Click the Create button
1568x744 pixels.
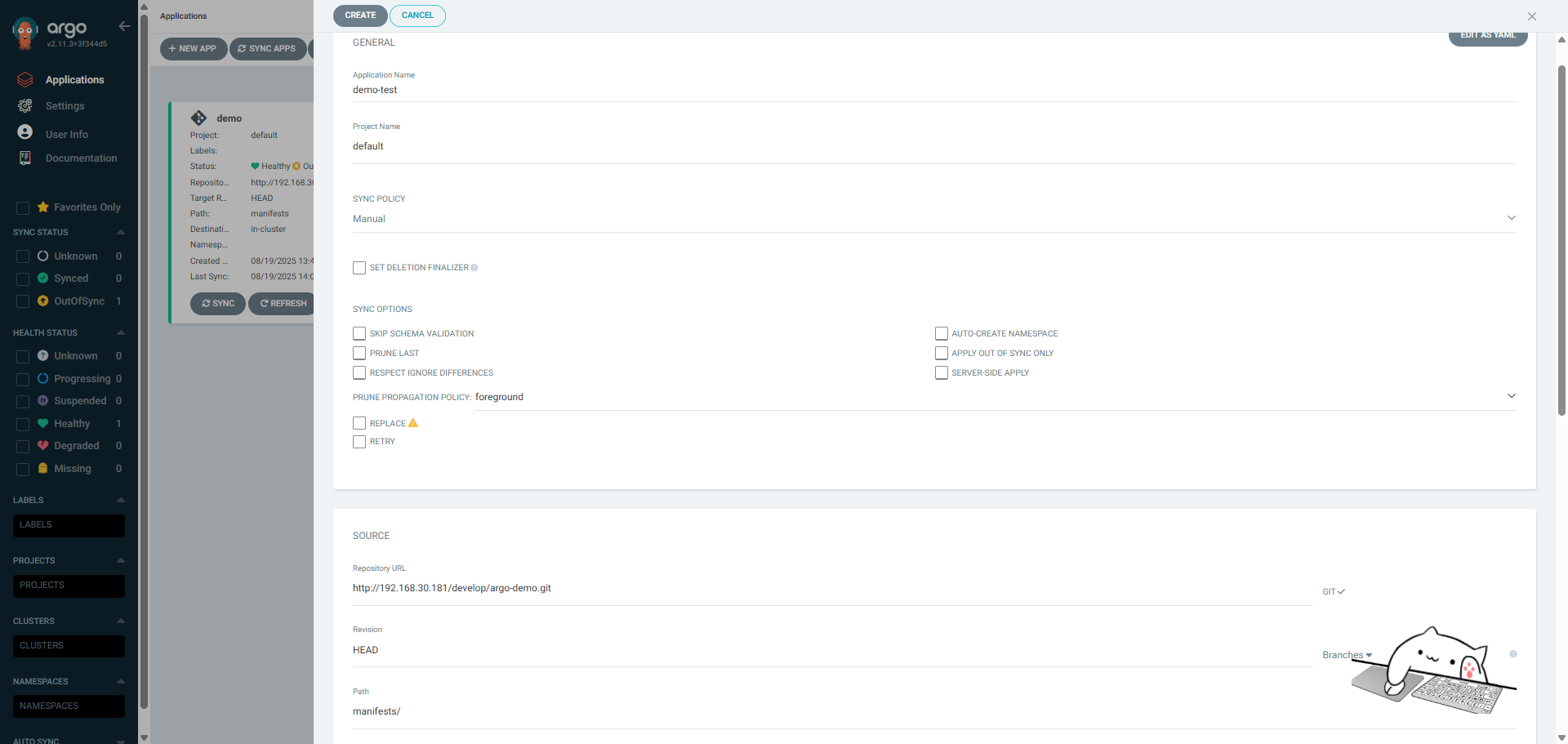pos(360,16)
